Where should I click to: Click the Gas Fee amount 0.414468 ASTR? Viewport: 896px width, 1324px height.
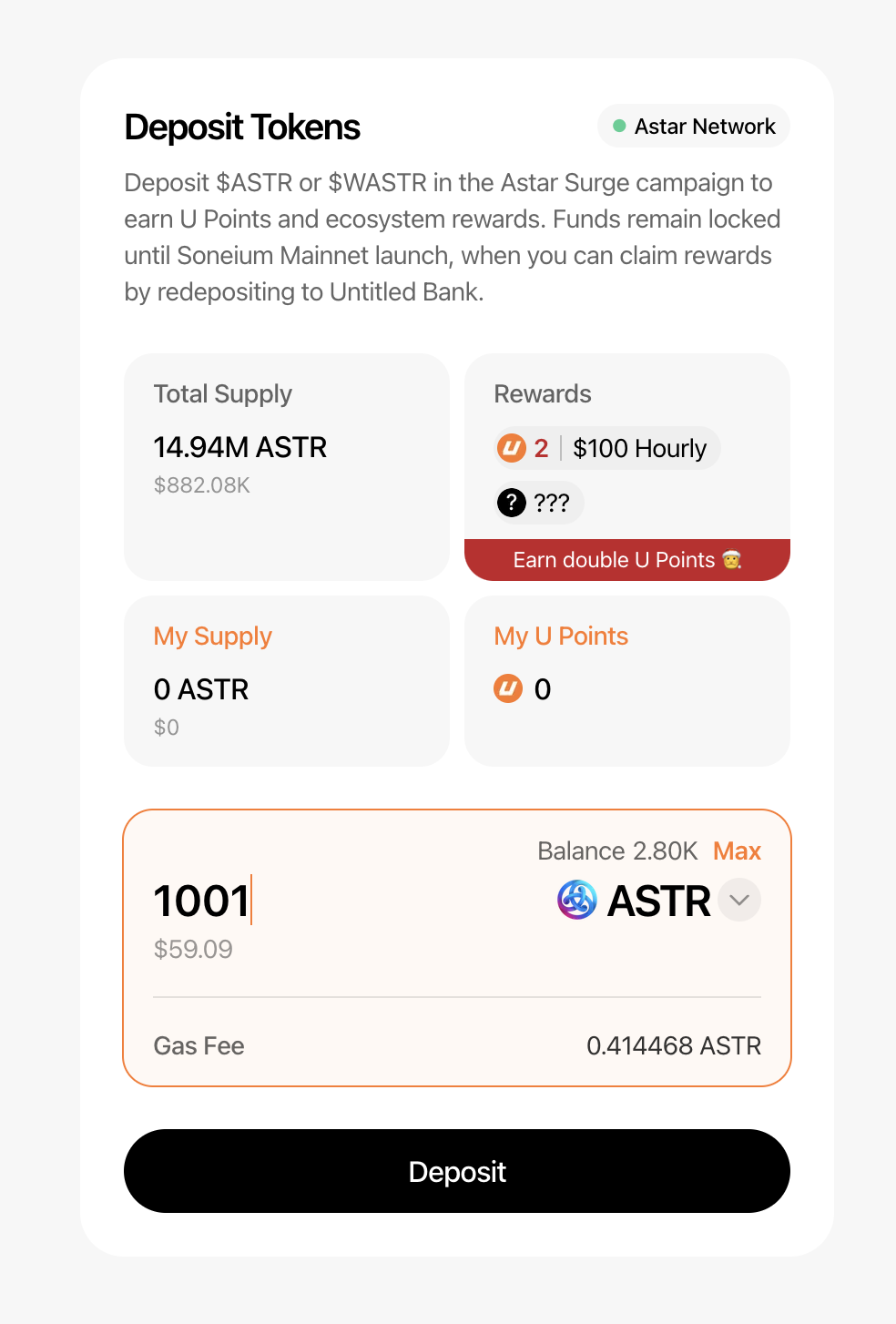coord(674,1045)
